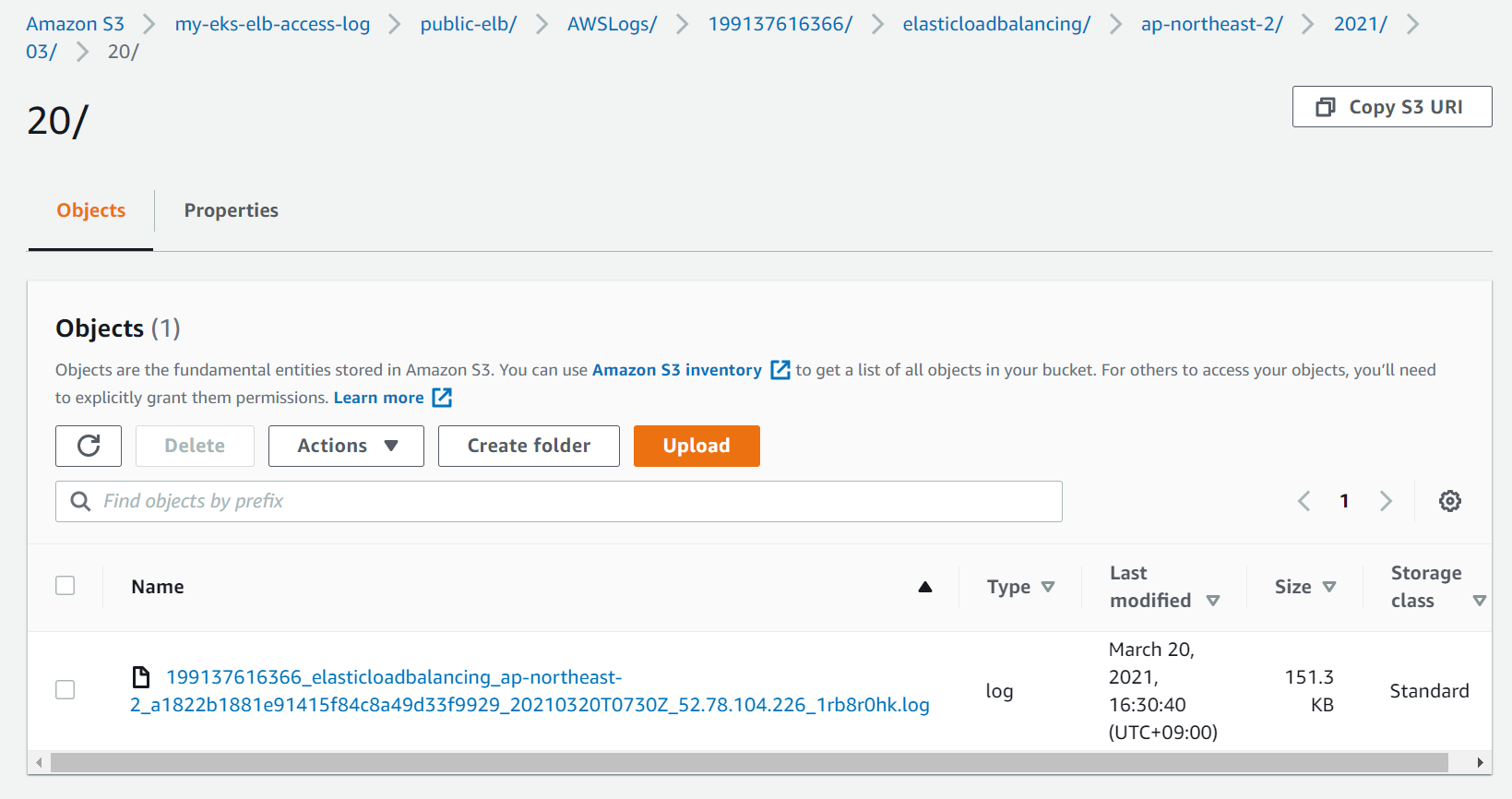Open the table preferences gear icon
This screenshot has width=1512, height=799.
(1450, 501)
